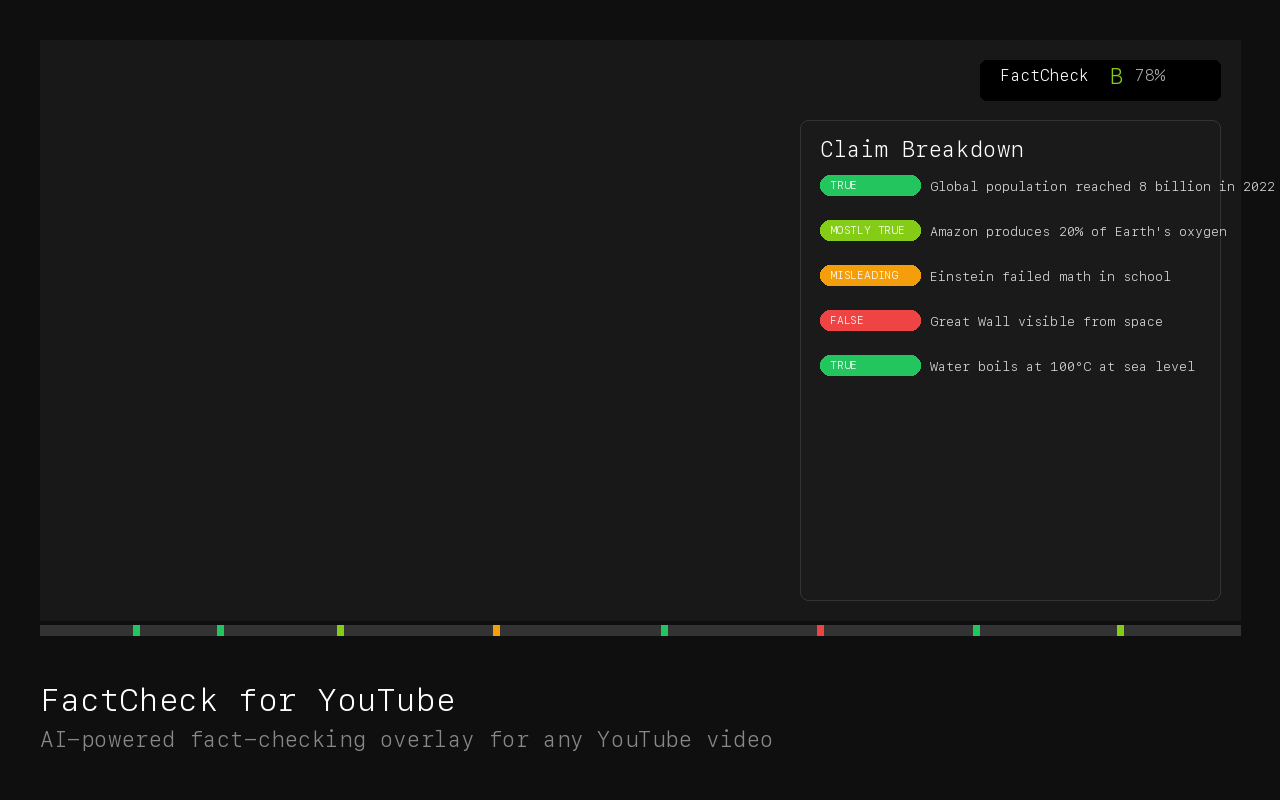Jump to the first green timeline marker

click(x=136, y=630)
